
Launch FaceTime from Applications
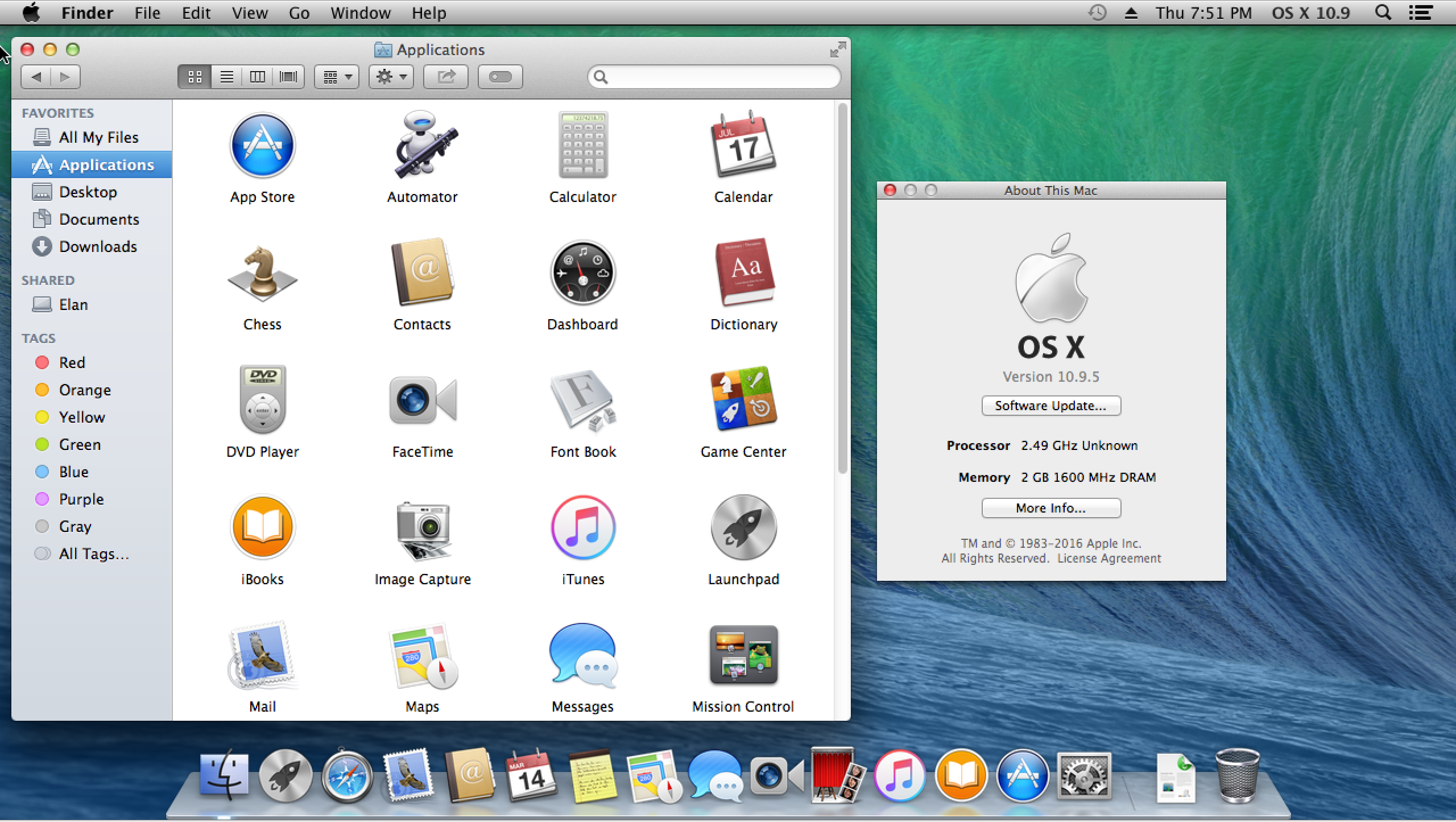click(x=422, y=405)
